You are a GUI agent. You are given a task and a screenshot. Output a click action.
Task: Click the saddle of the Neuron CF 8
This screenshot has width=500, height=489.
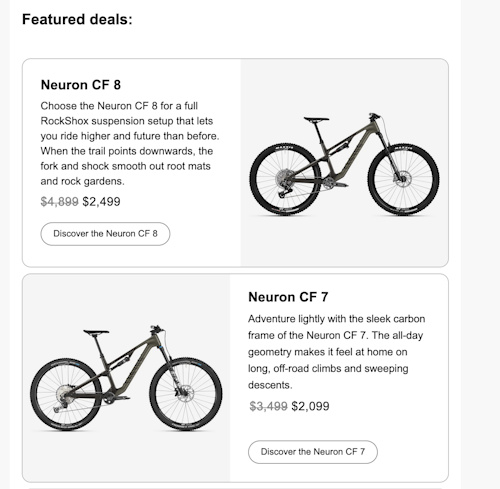316,119
